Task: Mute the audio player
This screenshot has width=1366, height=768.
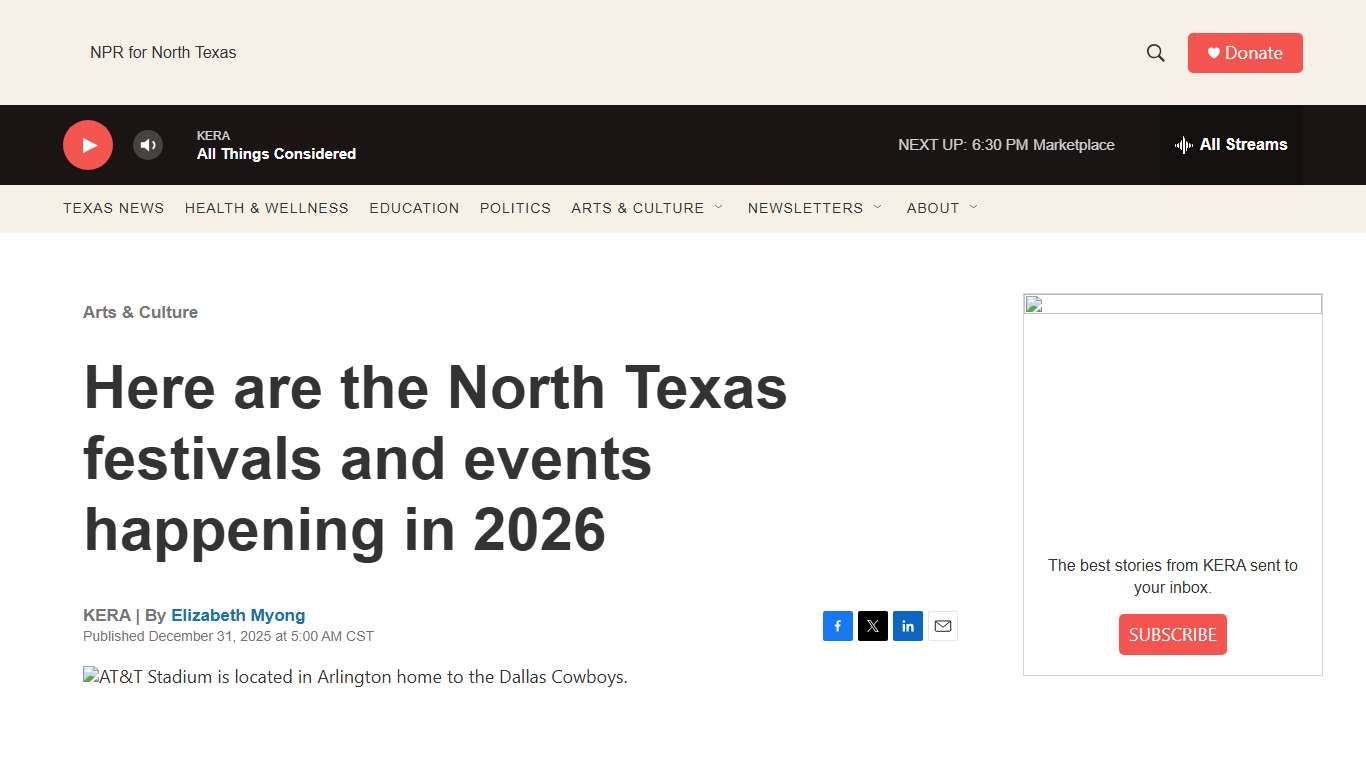Action: point(148,145)
